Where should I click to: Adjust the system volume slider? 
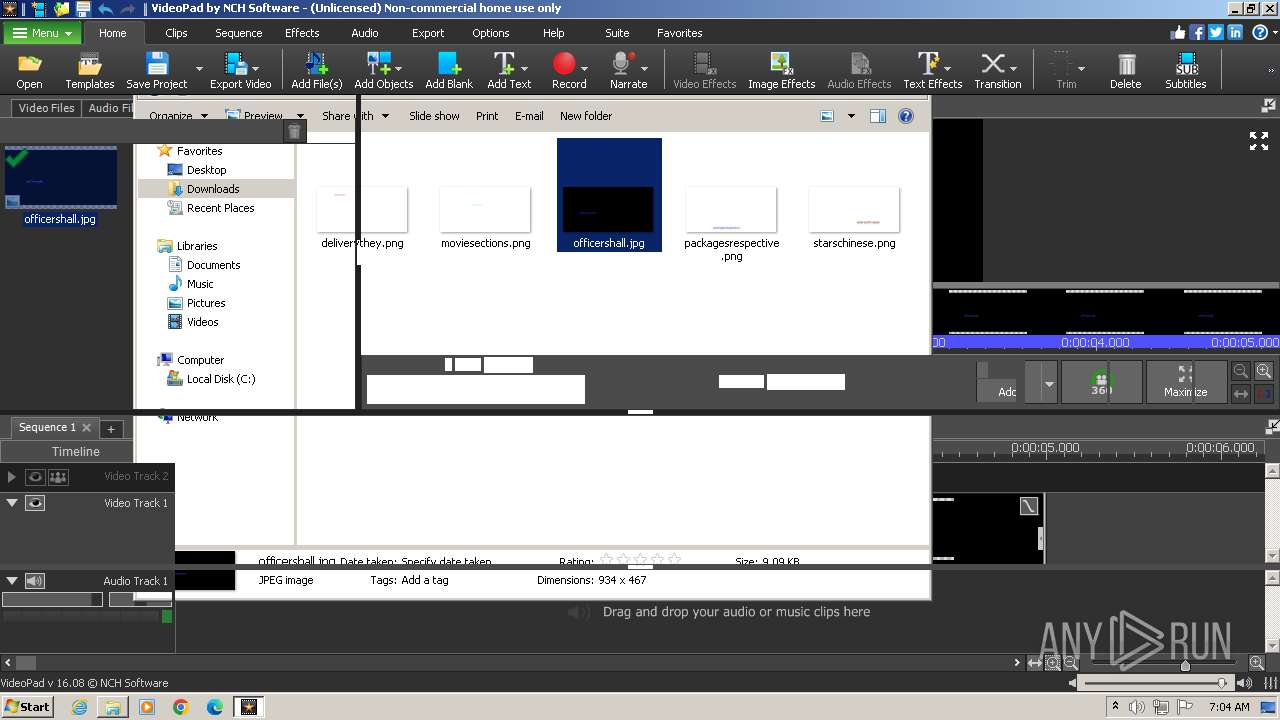click(1222, 683)
